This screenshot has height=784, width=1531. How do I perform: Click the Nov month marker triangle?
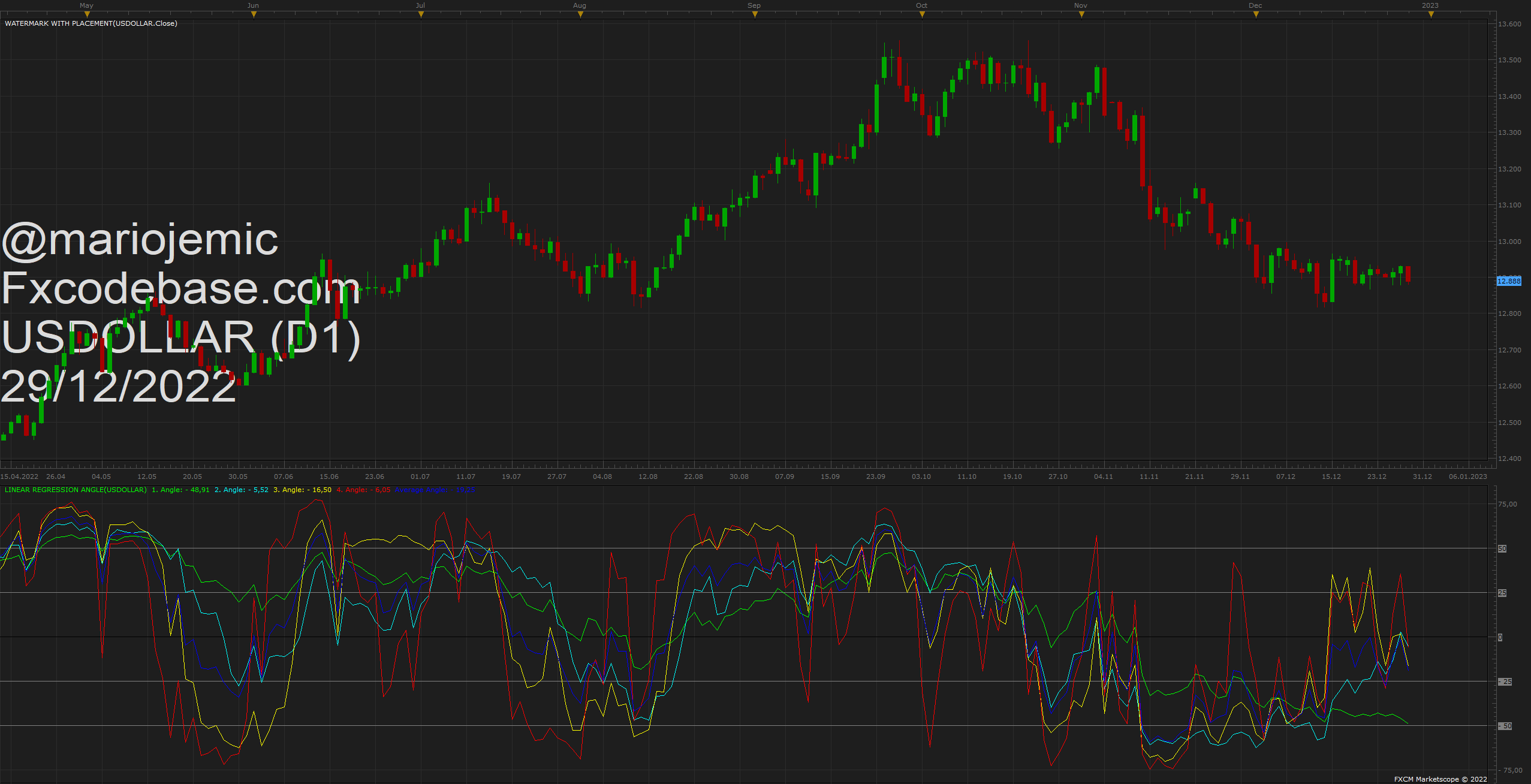point(1081,14)
